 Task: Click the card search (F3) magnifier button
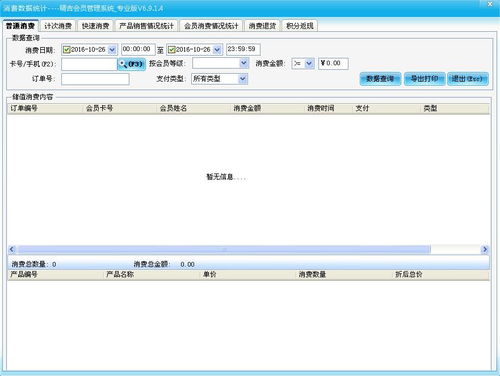click(x=131, y=64)
